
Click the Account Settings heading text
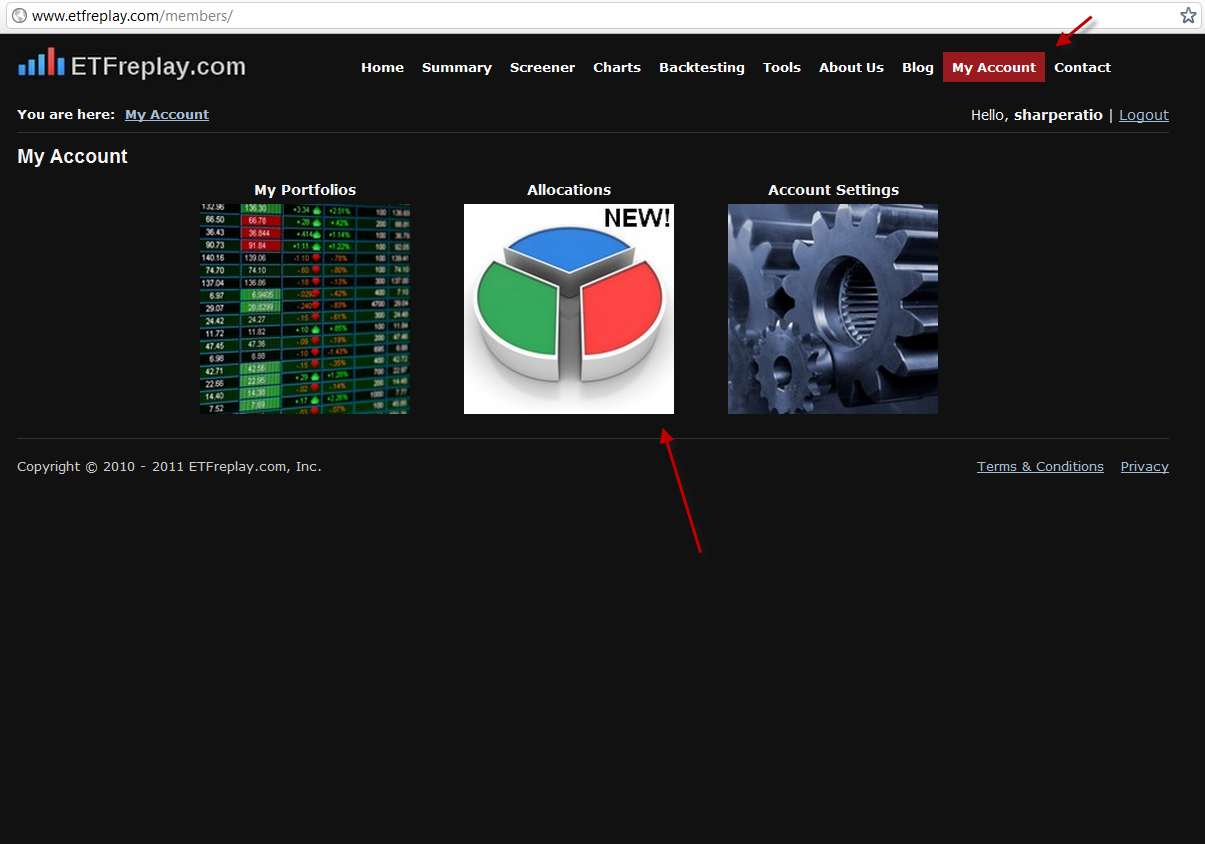tap(833, 190)
